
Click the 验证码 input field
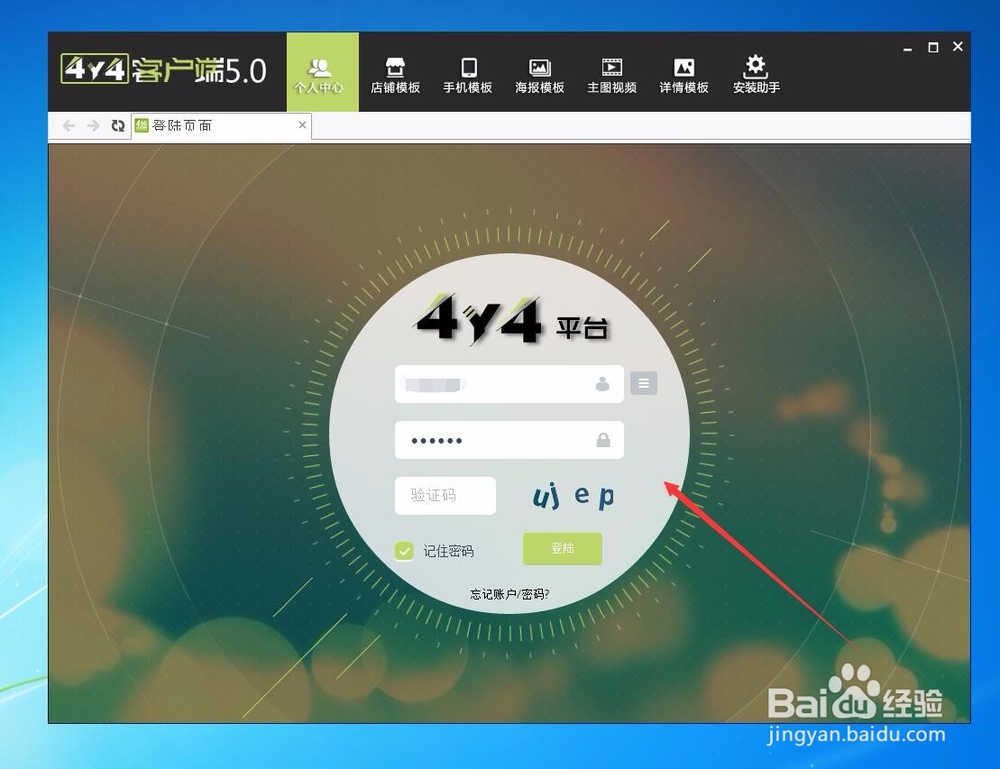[445, 495]
